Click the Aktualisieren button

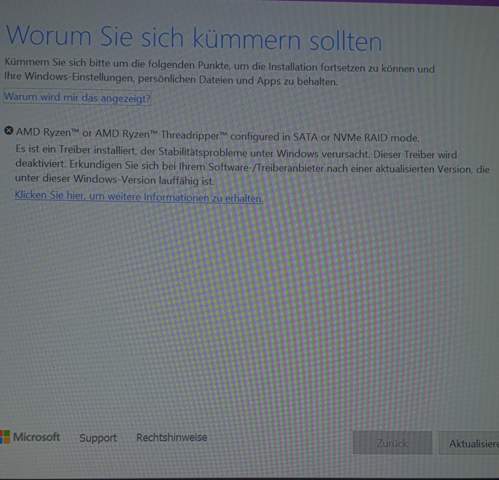coord(469,443)
